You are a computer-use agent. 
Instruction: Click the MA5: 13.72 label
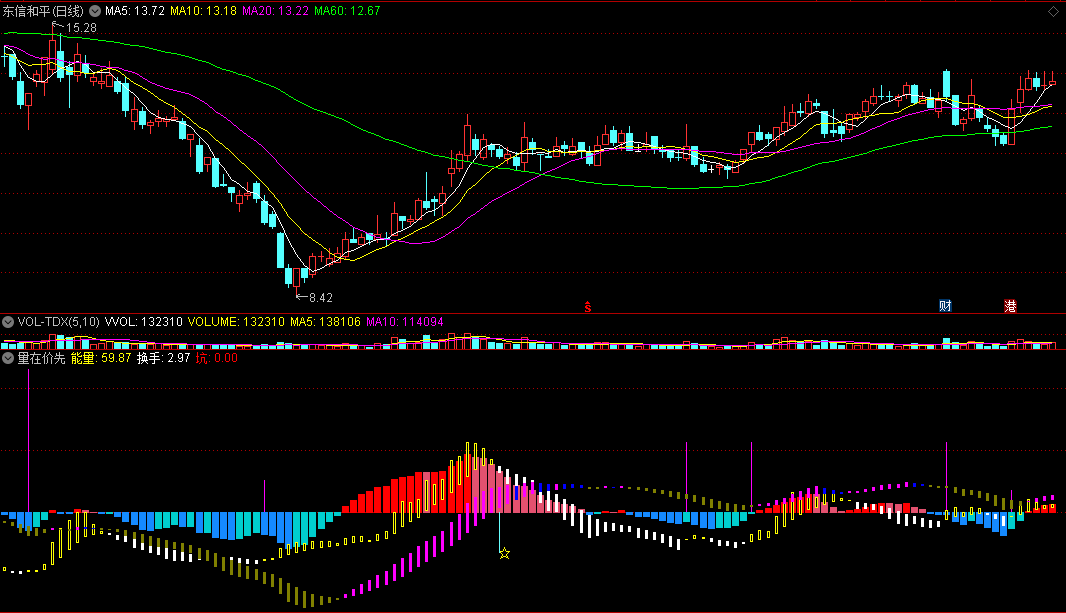[x=135, y=11]
